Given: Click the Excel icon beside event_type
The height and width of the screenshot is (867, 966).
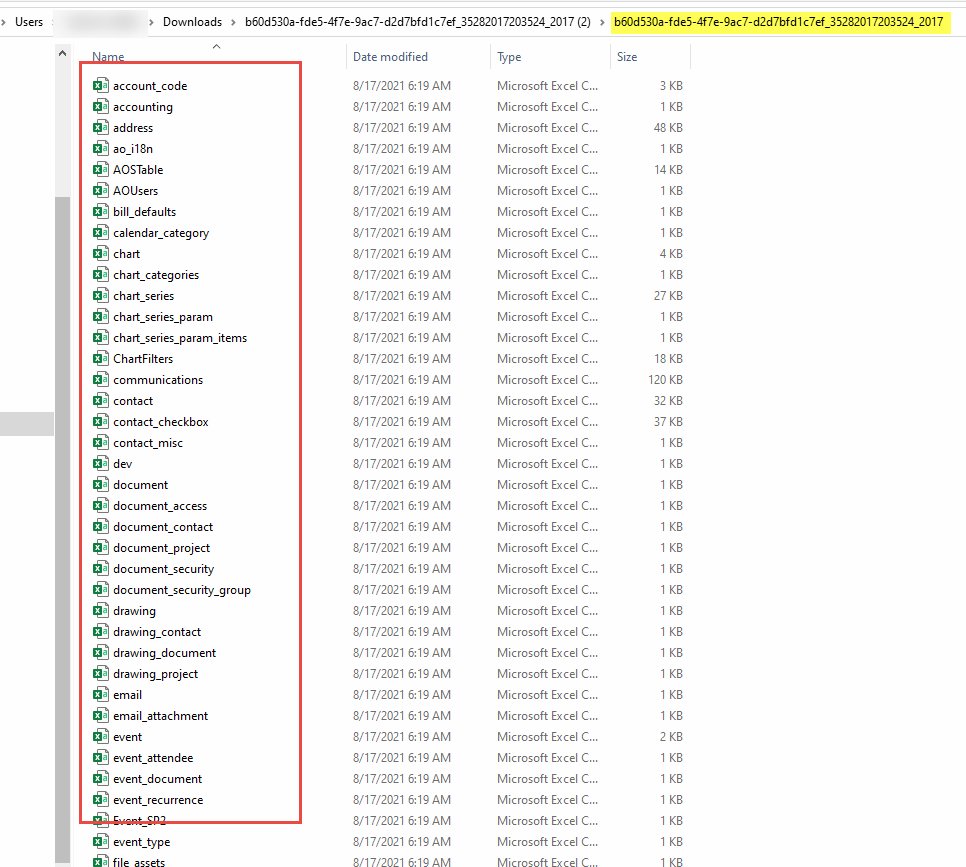Looking at the screenshot, I should coord(100,841).
